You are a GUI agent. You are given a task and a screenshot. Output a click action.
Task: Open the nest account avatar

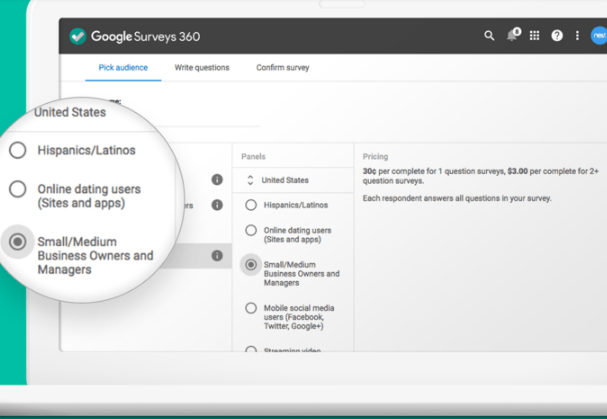[598, 36]
